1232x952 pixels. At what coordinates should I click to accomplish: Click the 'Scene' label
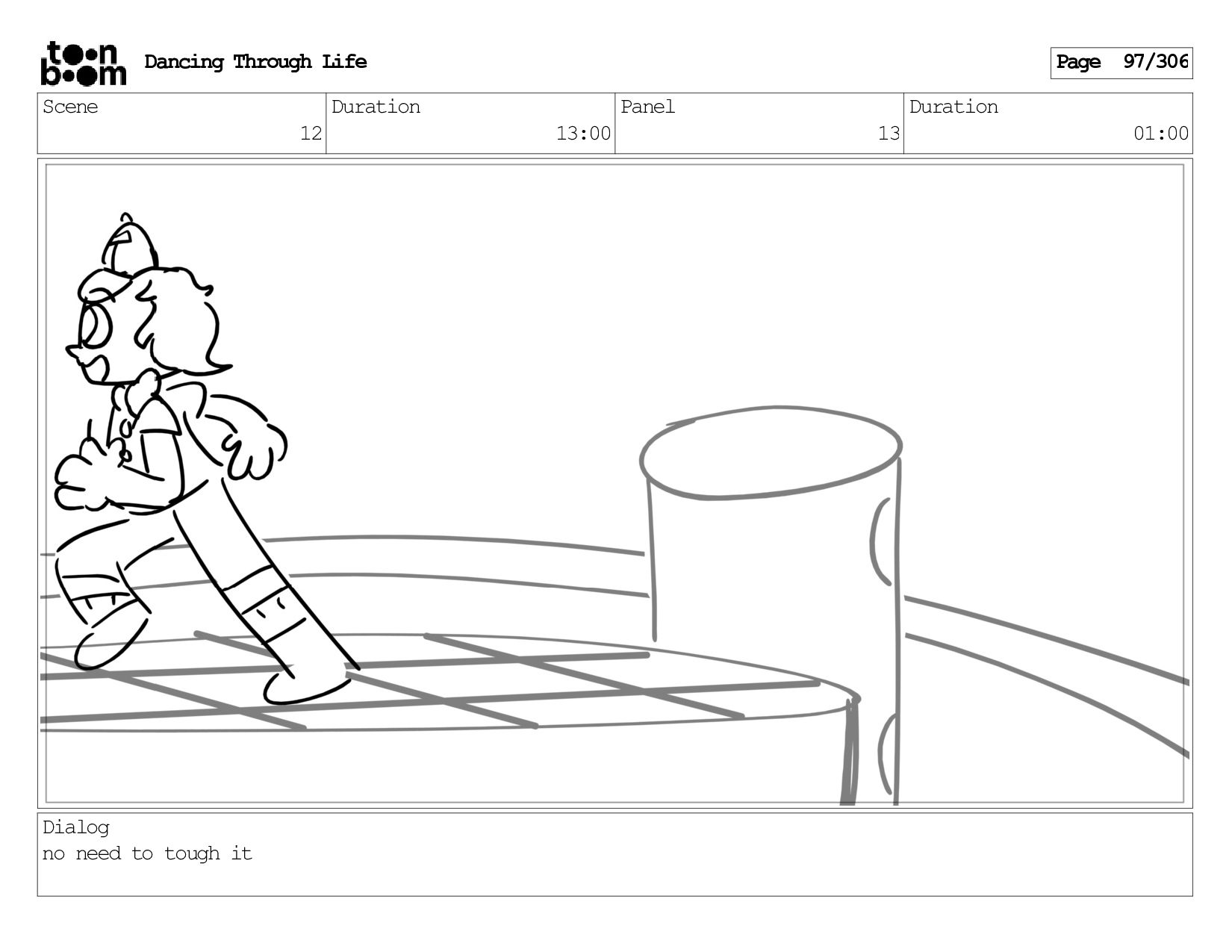[70, 107]
